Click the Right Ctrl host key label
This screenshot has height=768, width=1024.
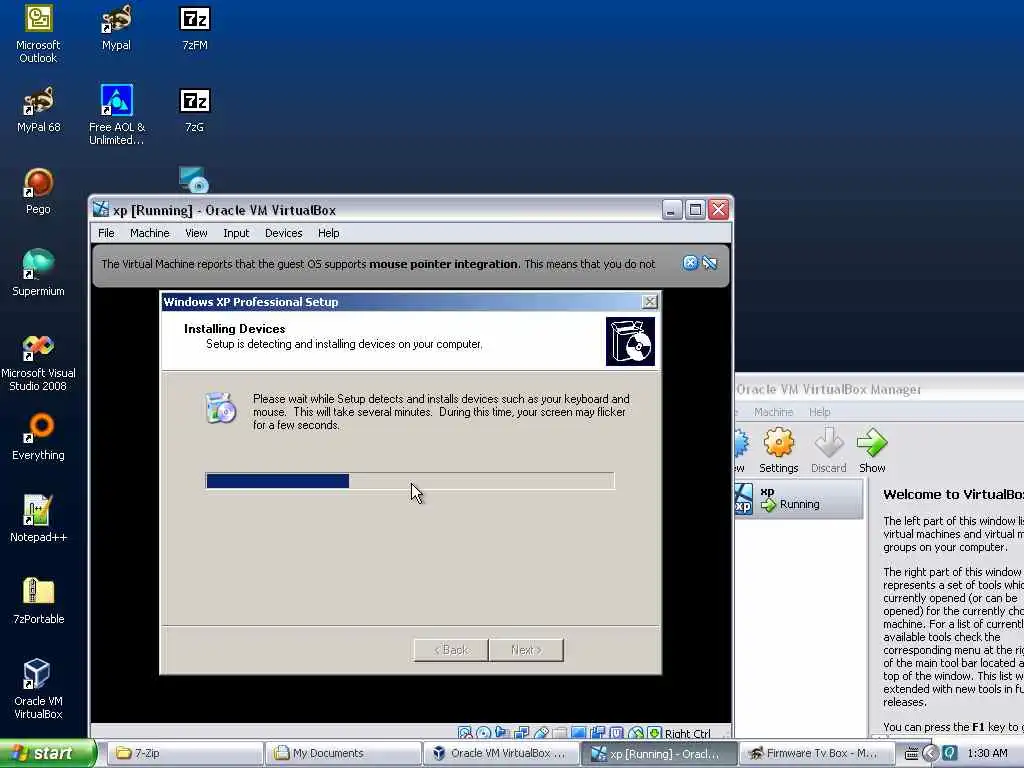(688, 733)
